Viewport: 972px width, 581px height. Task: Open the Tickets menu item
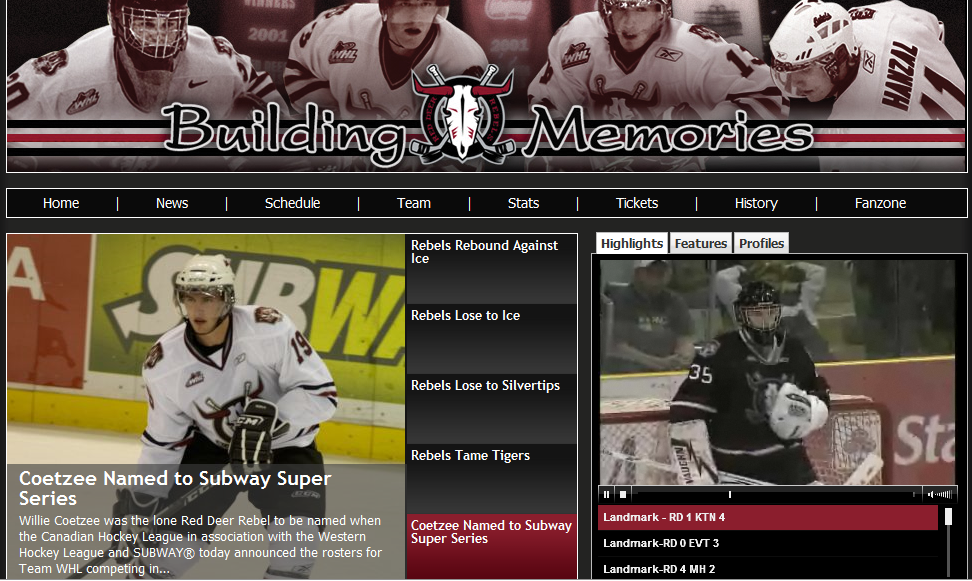point(637,203)
